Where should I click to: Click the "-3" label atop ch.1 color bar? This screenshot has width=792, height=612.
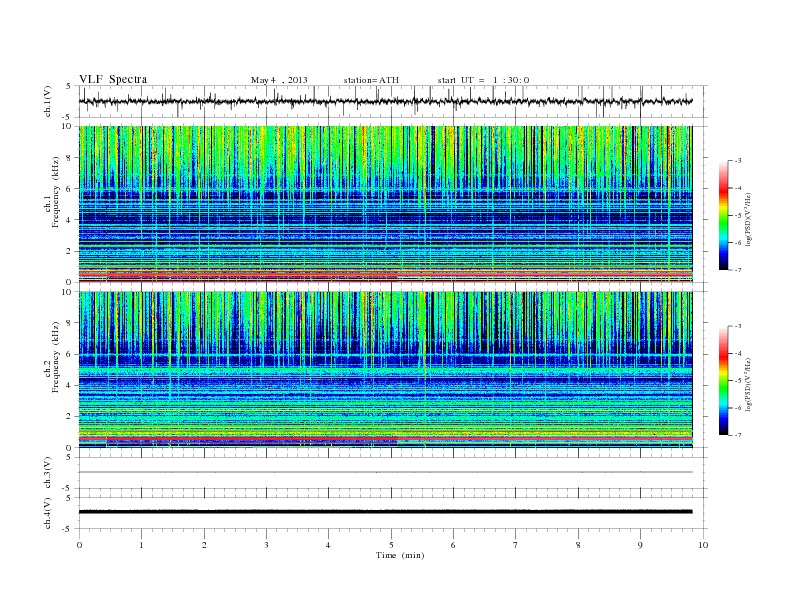tap(737, 161)
